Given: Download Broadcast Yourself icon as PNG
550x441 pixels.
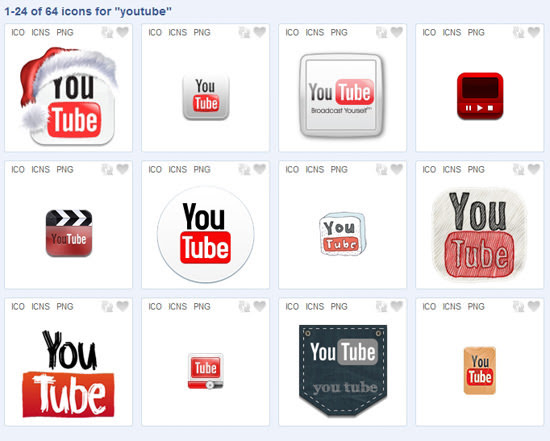Looking at the screenshot, I should (339, 33).
